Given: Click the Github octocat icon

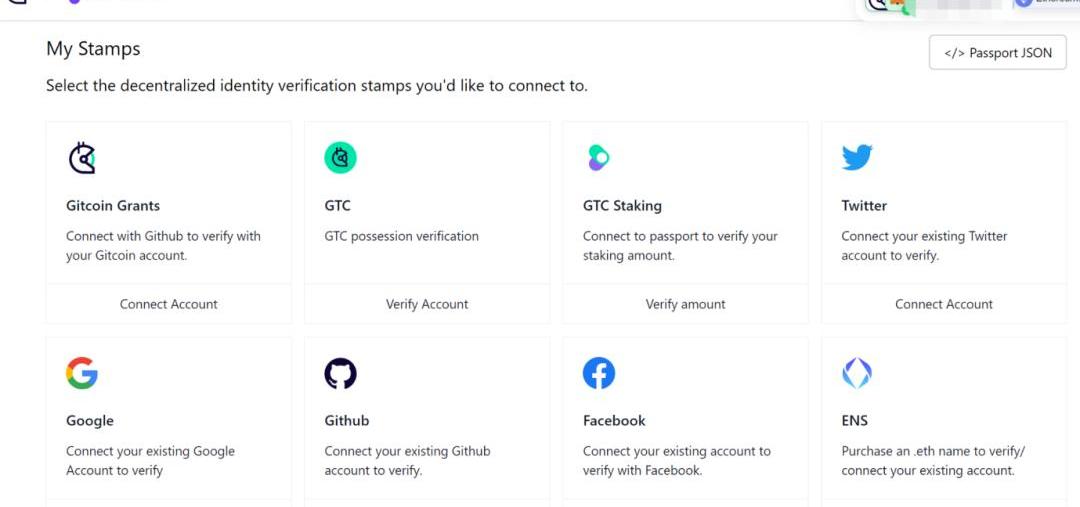Looking at the screenshot, I should coord(340,373).
